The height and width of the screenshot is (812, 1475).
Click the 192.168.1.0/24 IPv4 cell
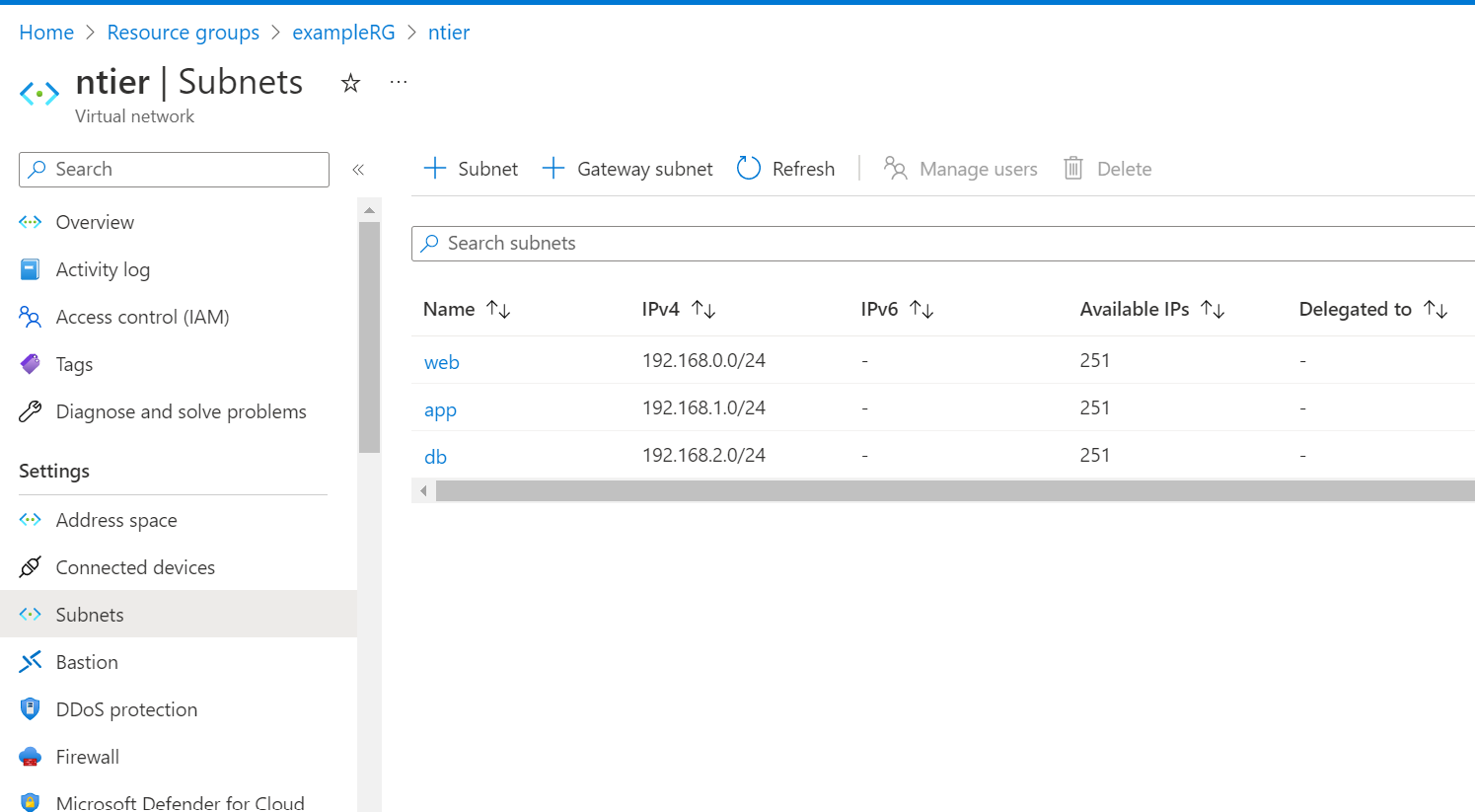pyautogui.click(x=703, y=407)
